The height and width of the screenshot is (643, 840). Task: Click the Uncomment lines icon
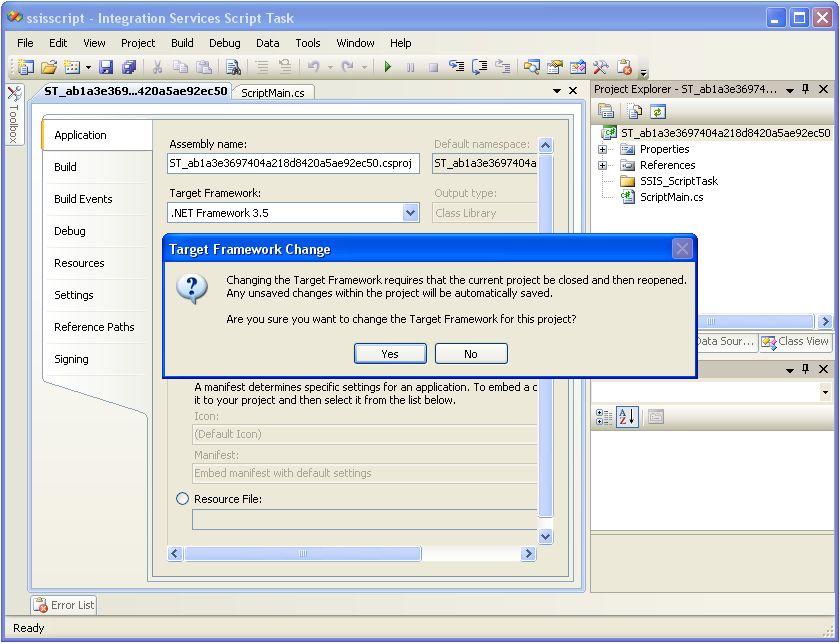point(284,67)
